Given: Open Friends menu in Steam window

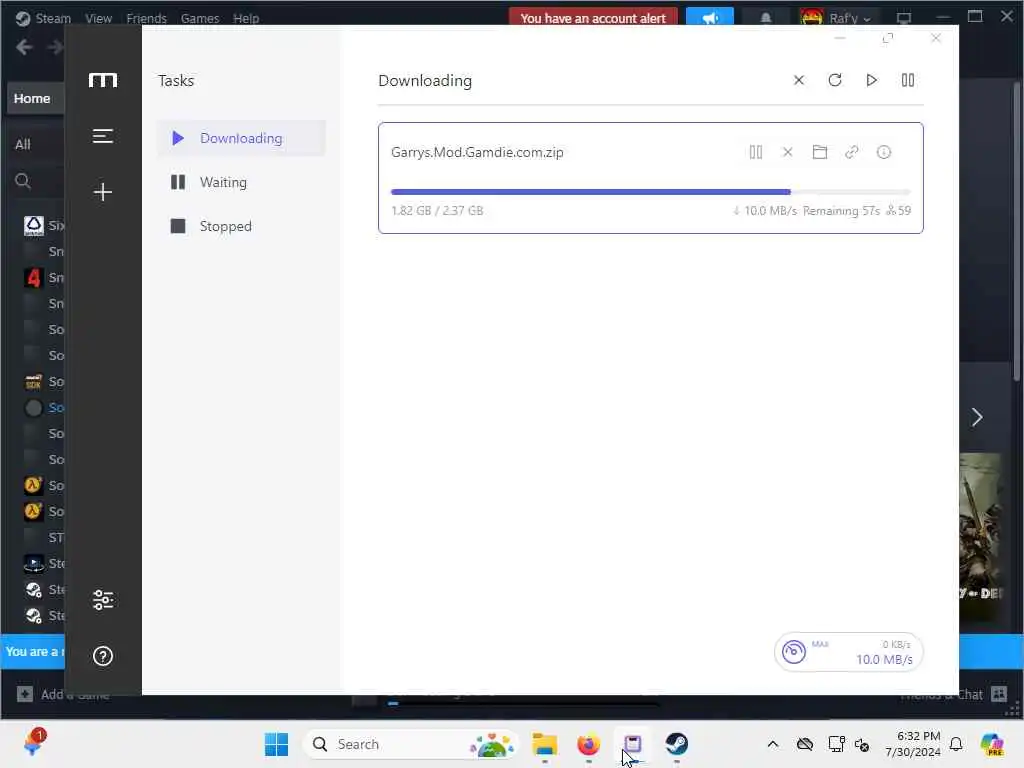Looking at the screenshot, I should [x=146, y=18].
